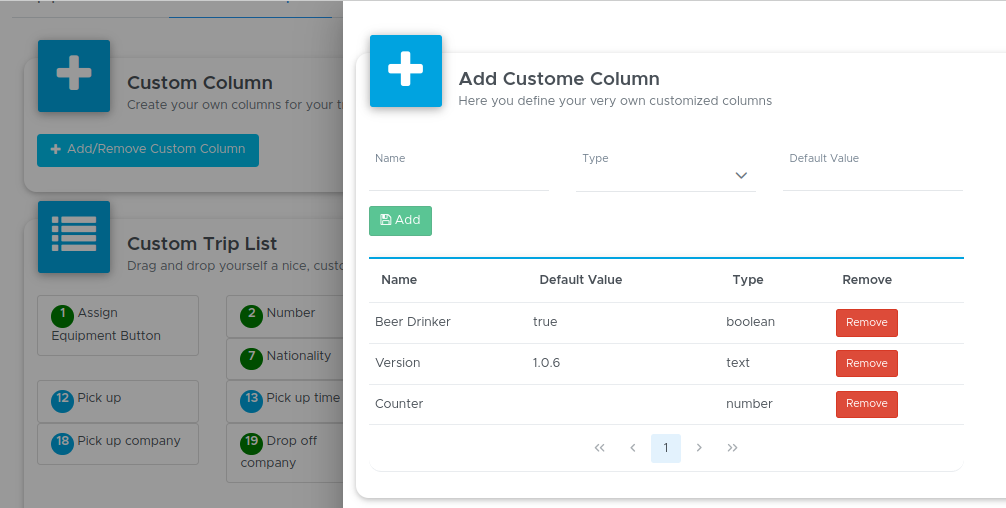Click the Beer Drinker cell
The width and height of the screenshot is (1006, 508).
(x=413, y=322)
